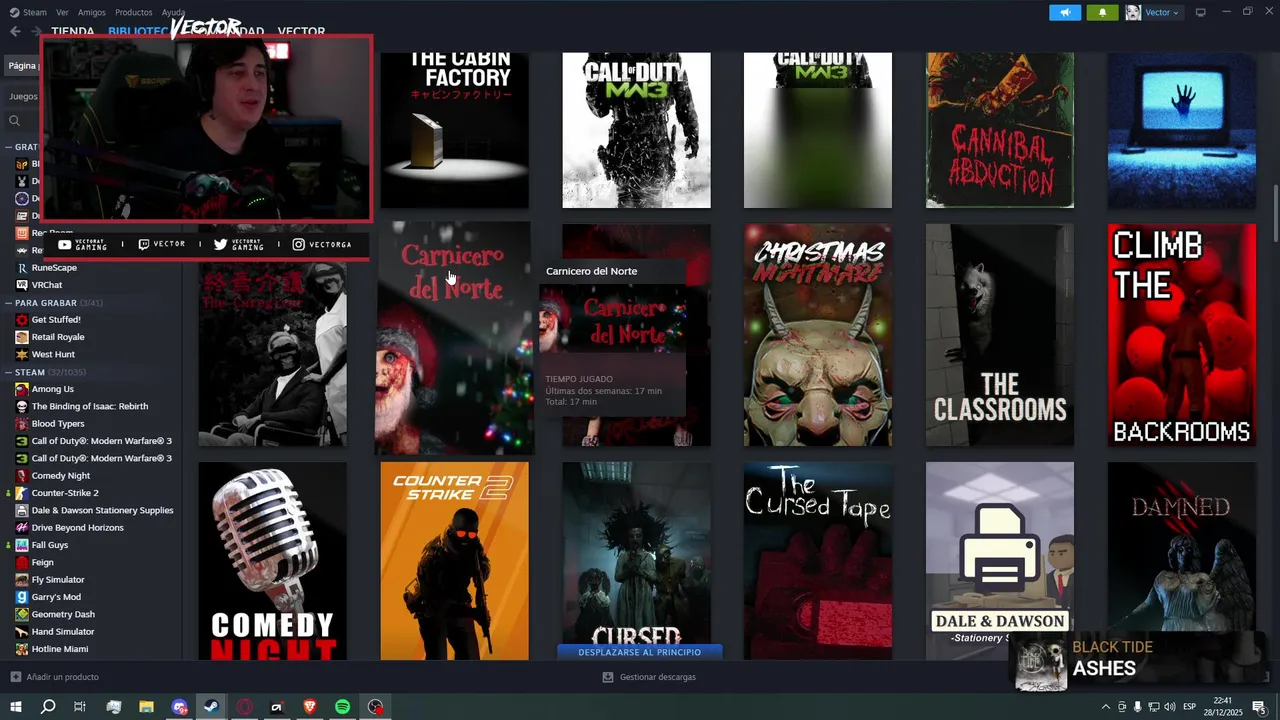Open the Productos menu
1280x720 pixels.
click(x=134, y=12)
